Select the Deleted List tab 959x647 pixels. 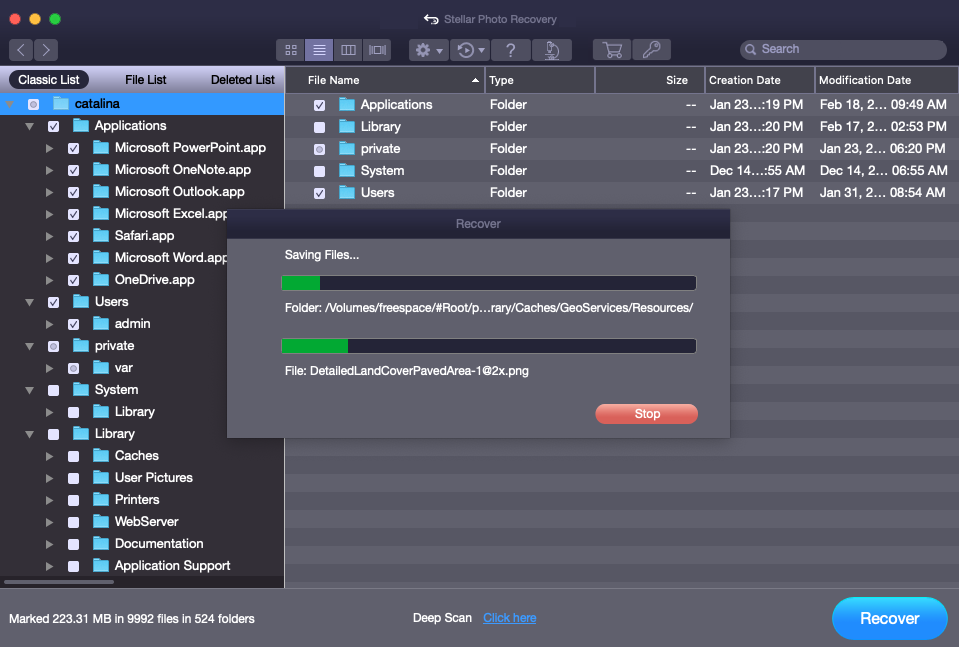click(x=243, y=79)
